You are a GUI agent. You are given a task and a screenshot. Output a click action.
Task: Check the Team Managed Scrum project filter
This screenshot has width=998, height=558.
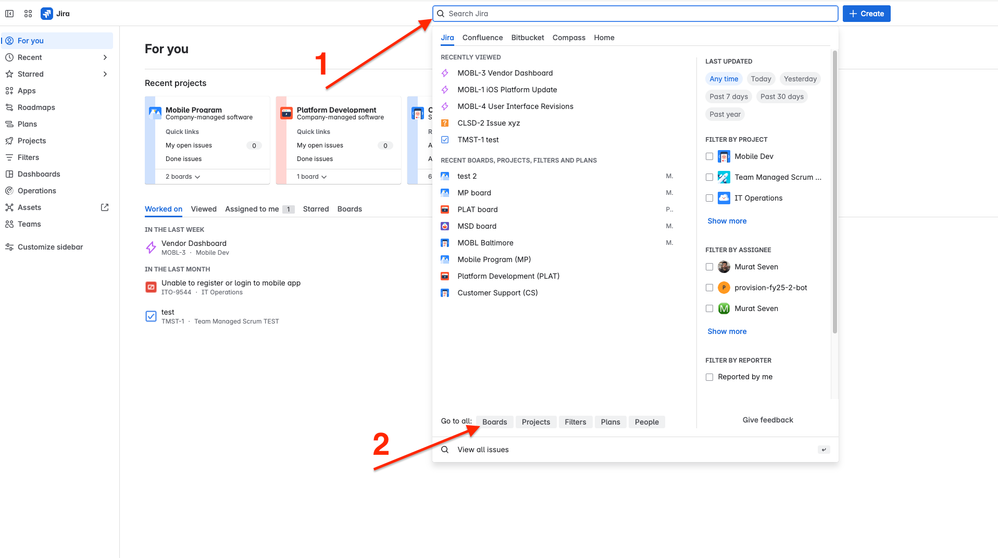709,177
